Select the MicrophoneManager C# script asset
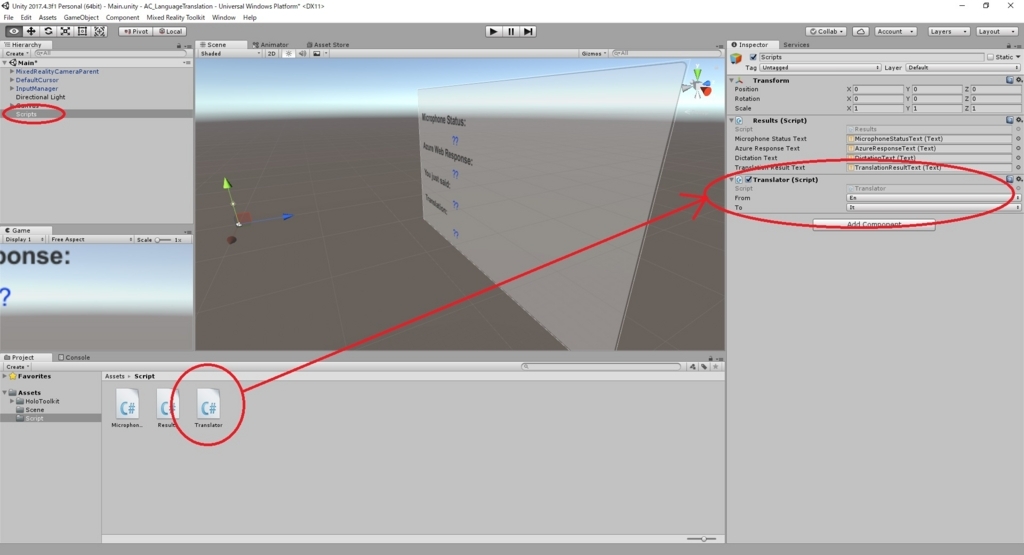1024x555 pixels. click(127, 409)
